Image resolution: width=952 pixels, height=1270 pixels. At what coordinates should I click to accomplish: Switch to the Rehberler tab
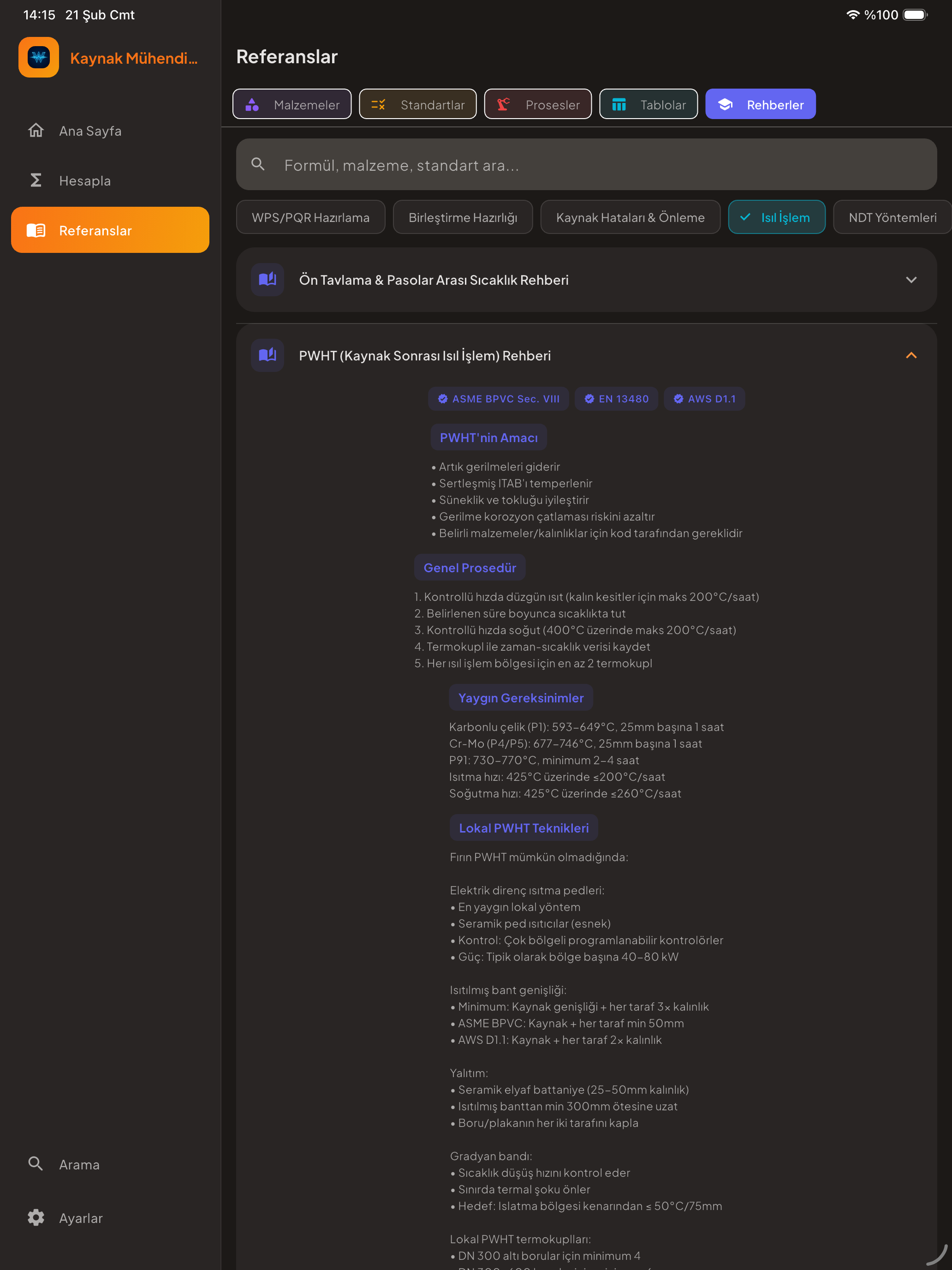pyautogui.click(x=760, y=104)
